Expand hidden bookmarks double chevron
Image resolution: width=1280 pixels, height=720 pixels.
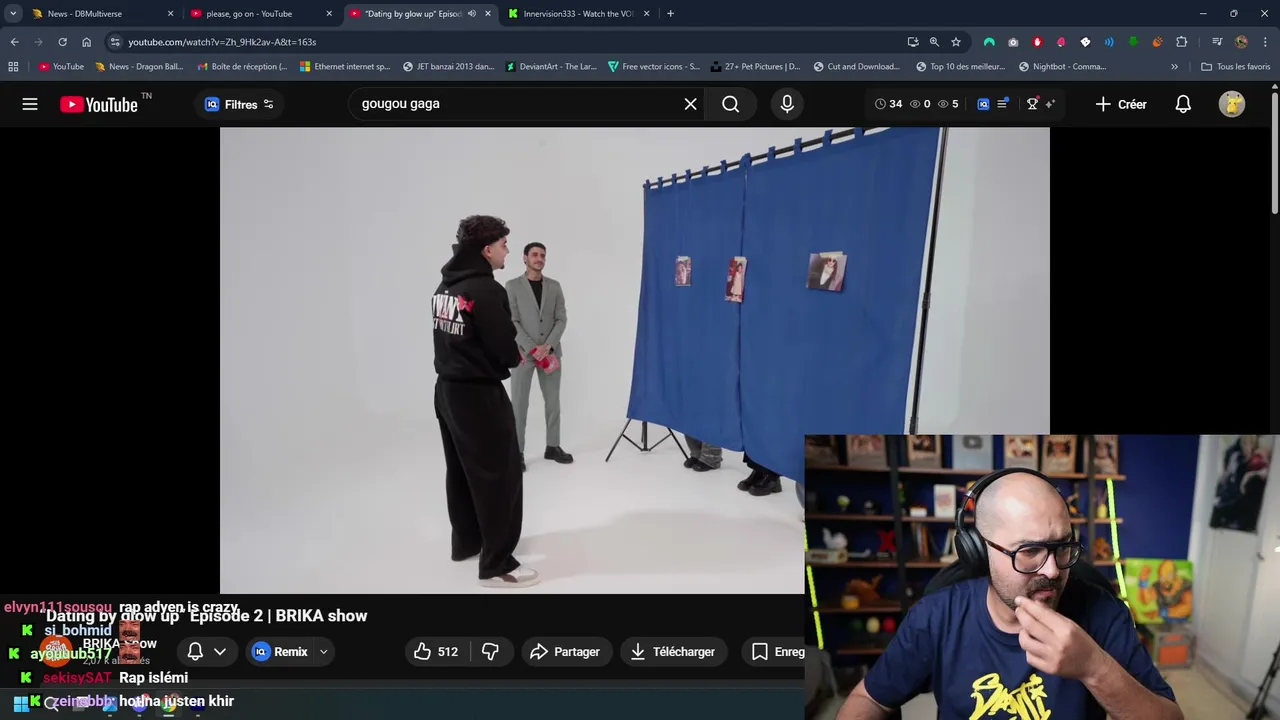pos(1174,67)
